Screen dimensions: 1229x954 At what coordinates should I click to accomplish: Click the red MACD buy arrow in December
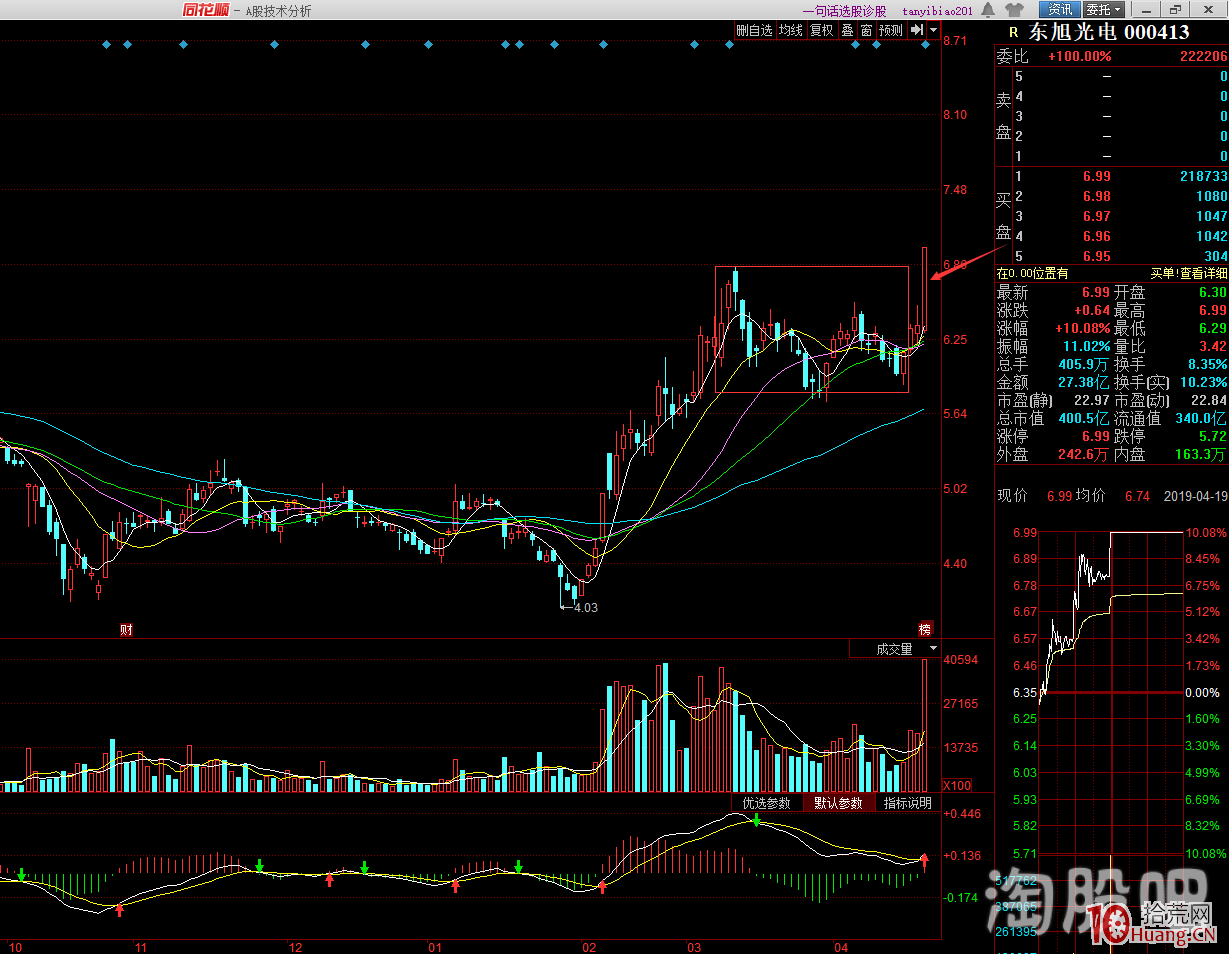click(329, 879)
